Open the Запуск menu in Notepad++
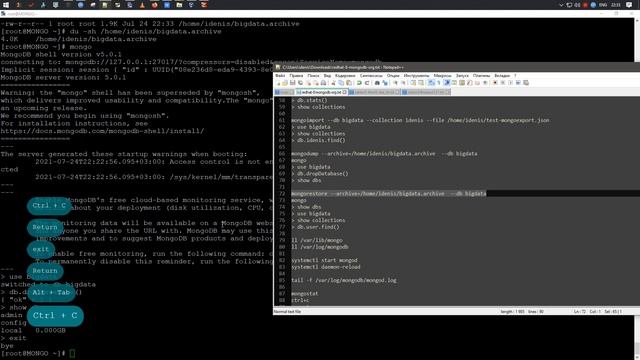 pyautogui.click(x=462, y=76)
